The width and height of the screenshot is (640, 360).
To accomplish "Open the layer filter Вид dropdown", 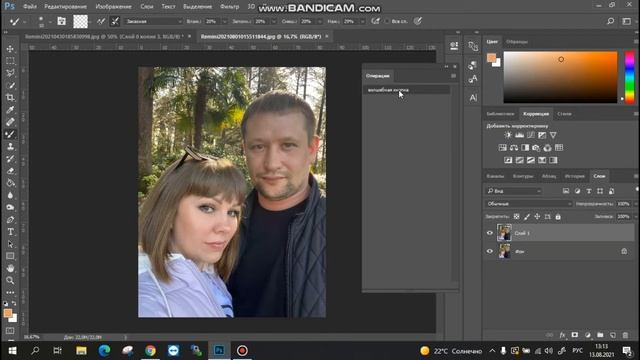I will coord(514,191).
